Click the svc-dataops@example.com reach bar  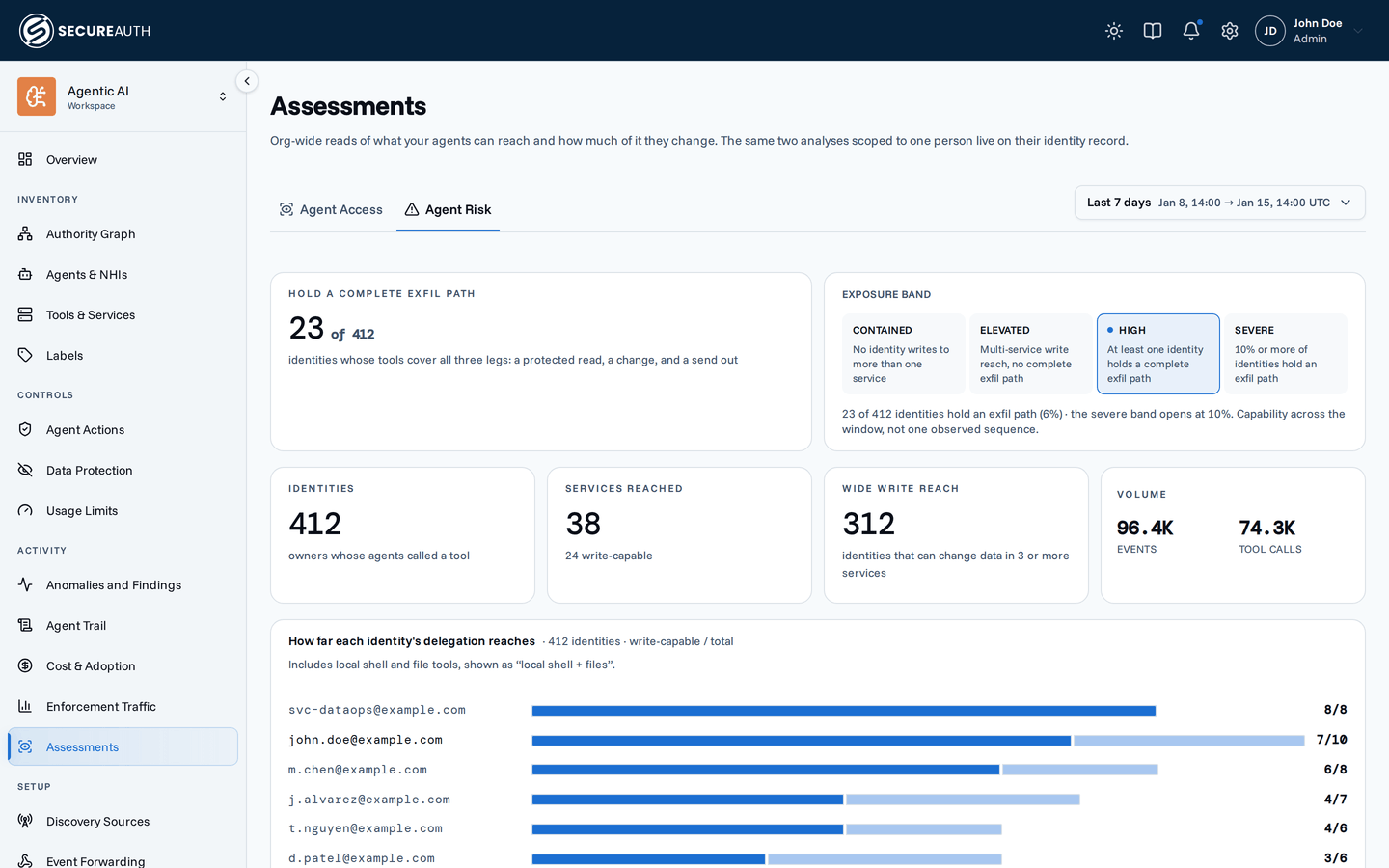[x=844, y=711]
